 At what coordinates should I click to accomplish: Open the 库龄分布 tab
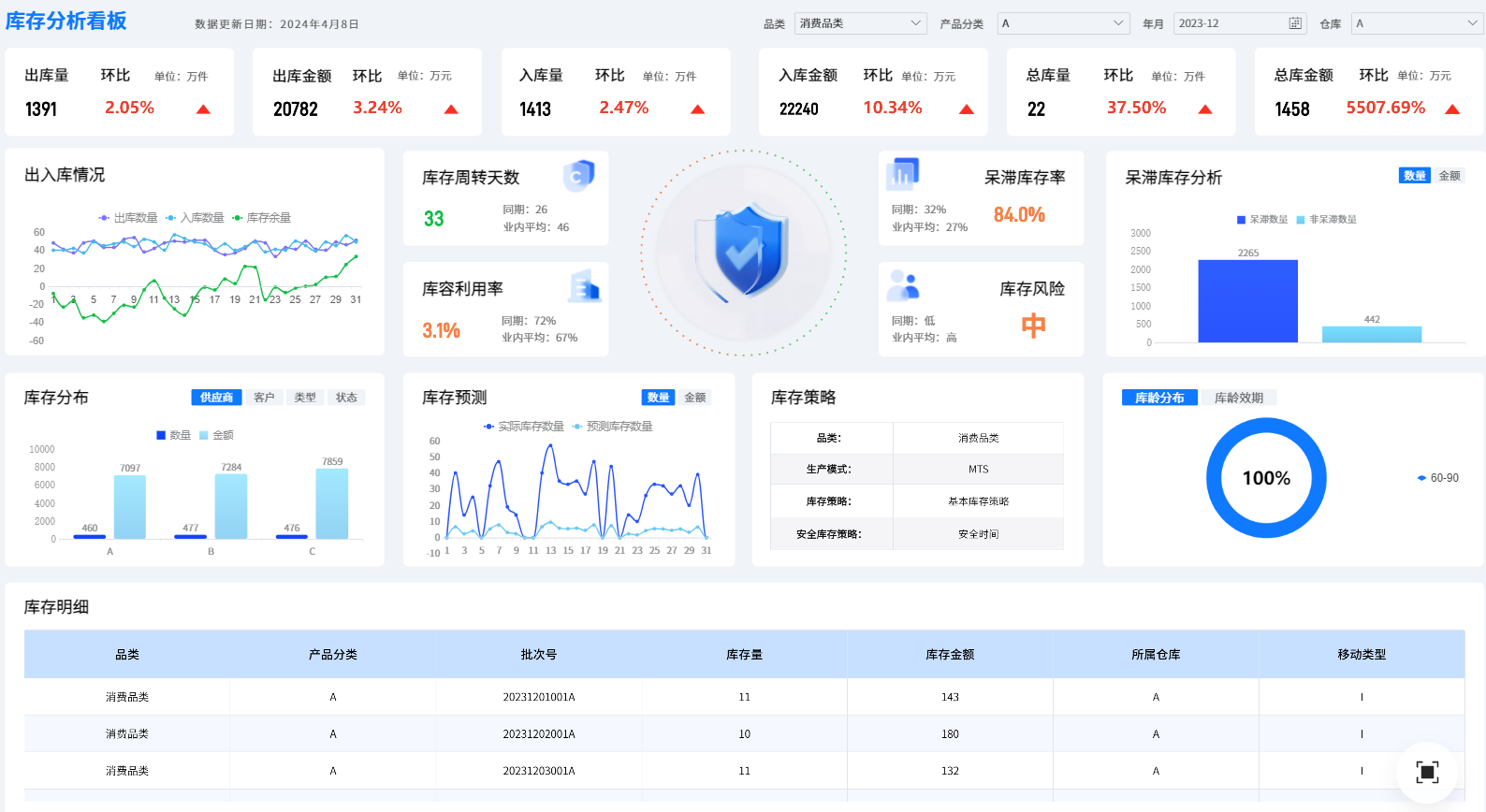pos(1159,398)
